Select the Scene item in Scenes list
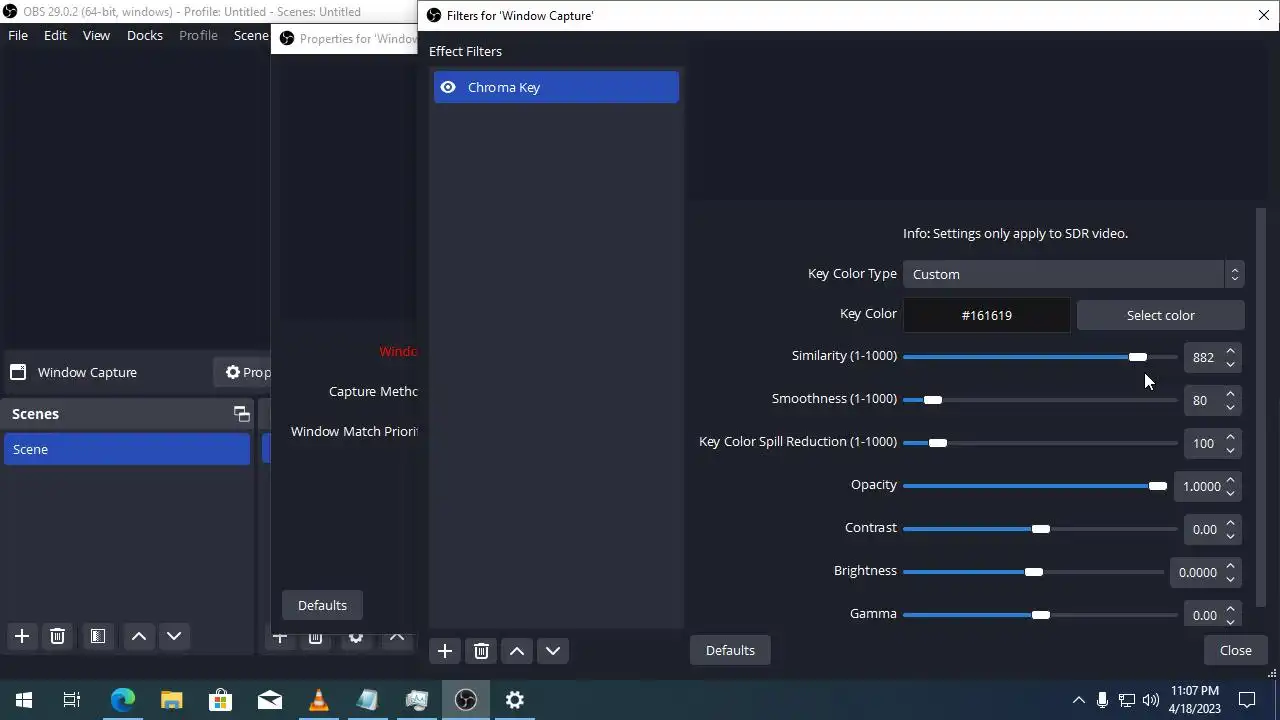1280x720 pixels. (127, 449)
